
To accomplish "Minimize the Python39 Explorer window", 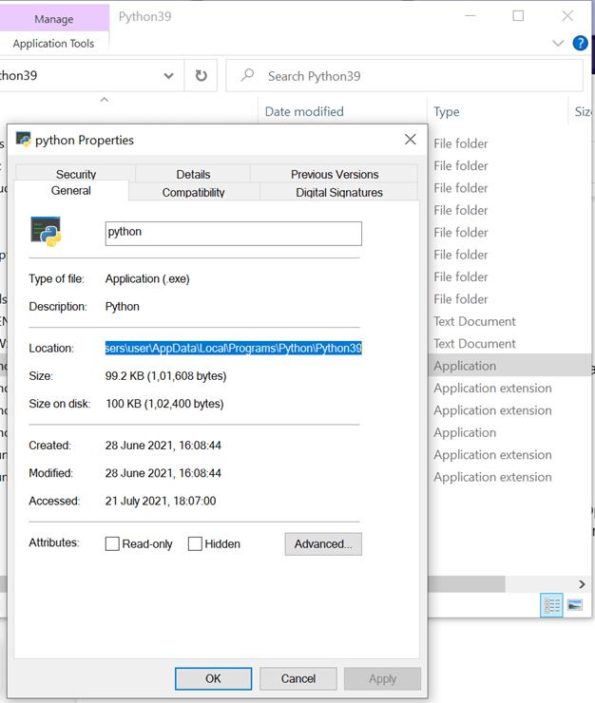I will tap(470, 16).
